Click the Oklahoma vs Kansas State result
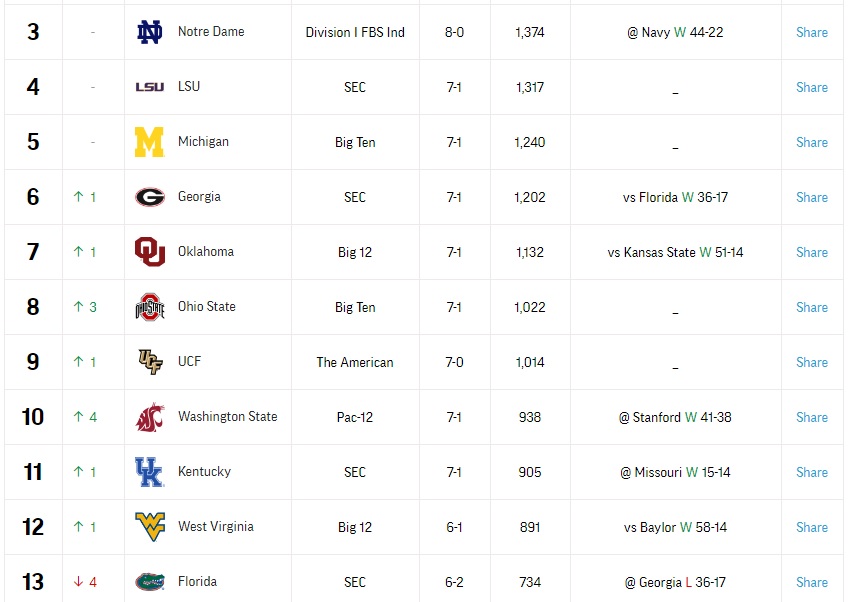The width and height of the screenshot is (852, 602). tap(675, 252)
